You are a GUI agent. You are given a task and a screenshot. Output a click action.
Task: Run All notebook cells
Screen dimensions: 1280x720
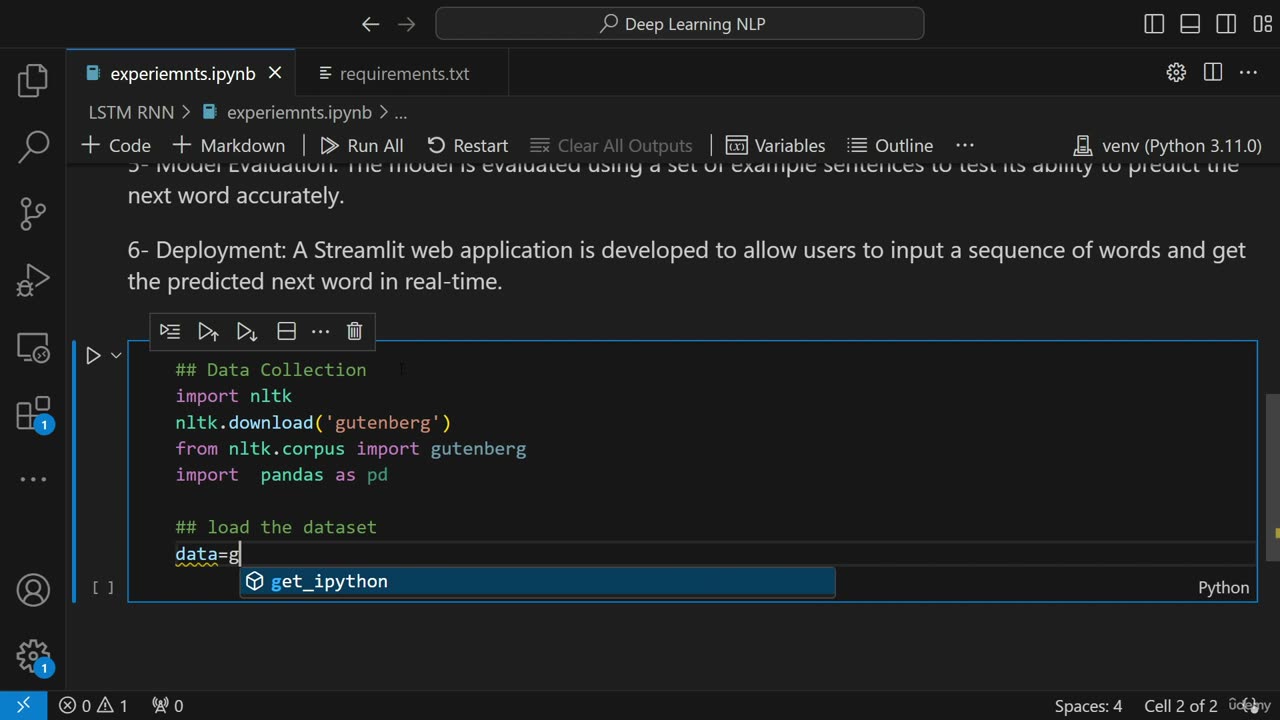362,145
